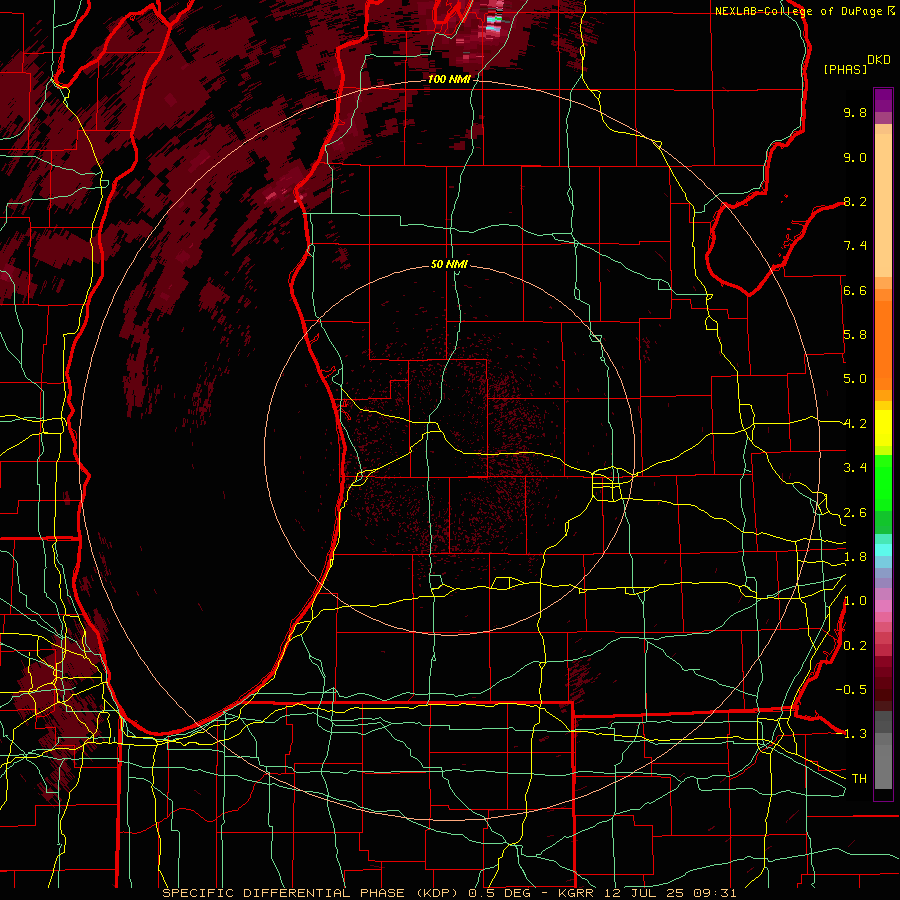Click the 50 NMI range ring label
The width and height of the screenshot is (900, 900).
[x=449, y=264]
